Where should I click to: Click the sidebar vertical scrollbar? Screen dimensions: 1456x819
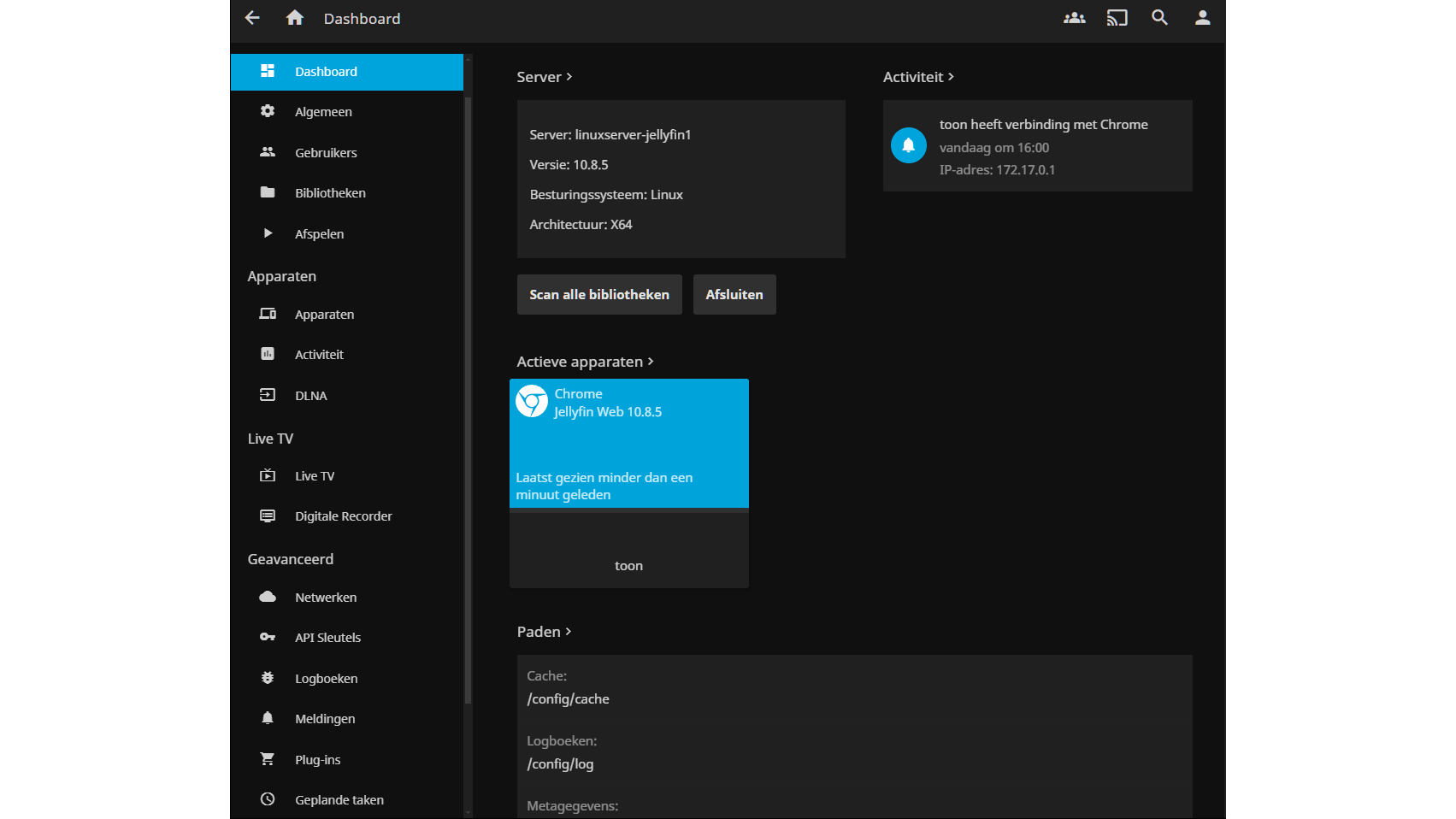pyautogui.click(x=468, y=400)
